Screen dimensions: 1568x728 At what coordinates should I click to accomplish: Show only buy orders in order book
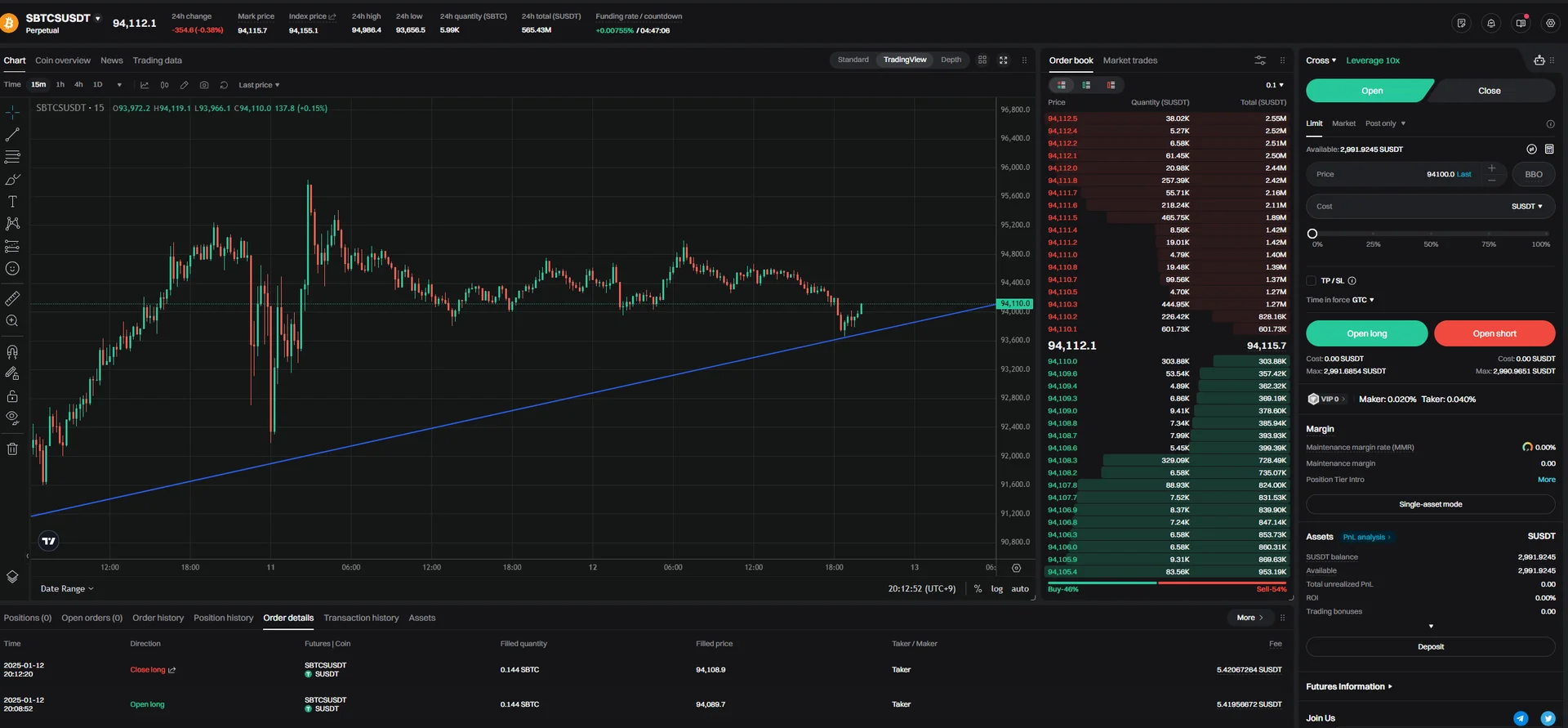[1086, 85]
